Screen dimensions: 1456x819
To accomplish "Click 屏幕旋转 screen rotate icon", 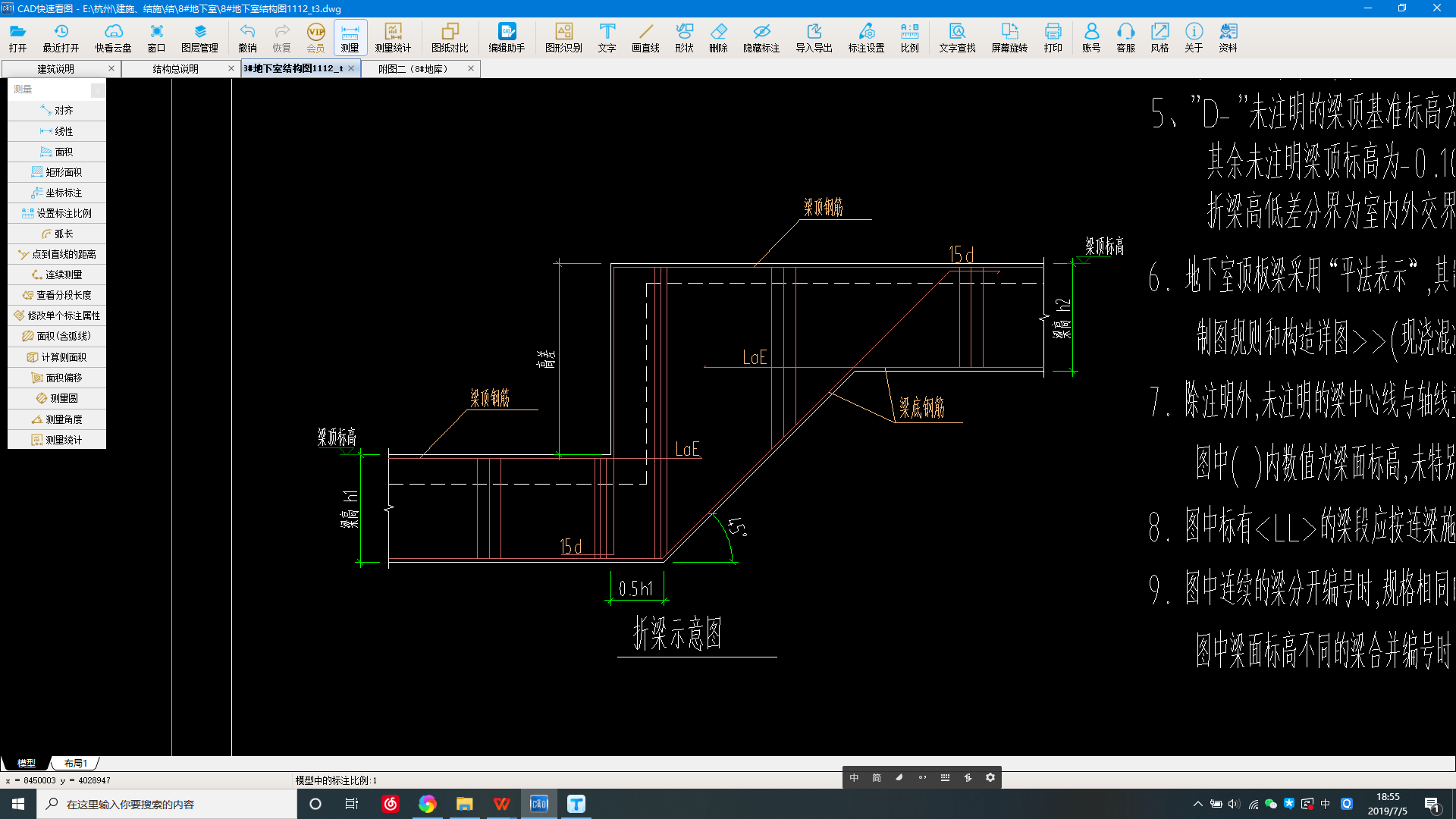I will 1009,38.
